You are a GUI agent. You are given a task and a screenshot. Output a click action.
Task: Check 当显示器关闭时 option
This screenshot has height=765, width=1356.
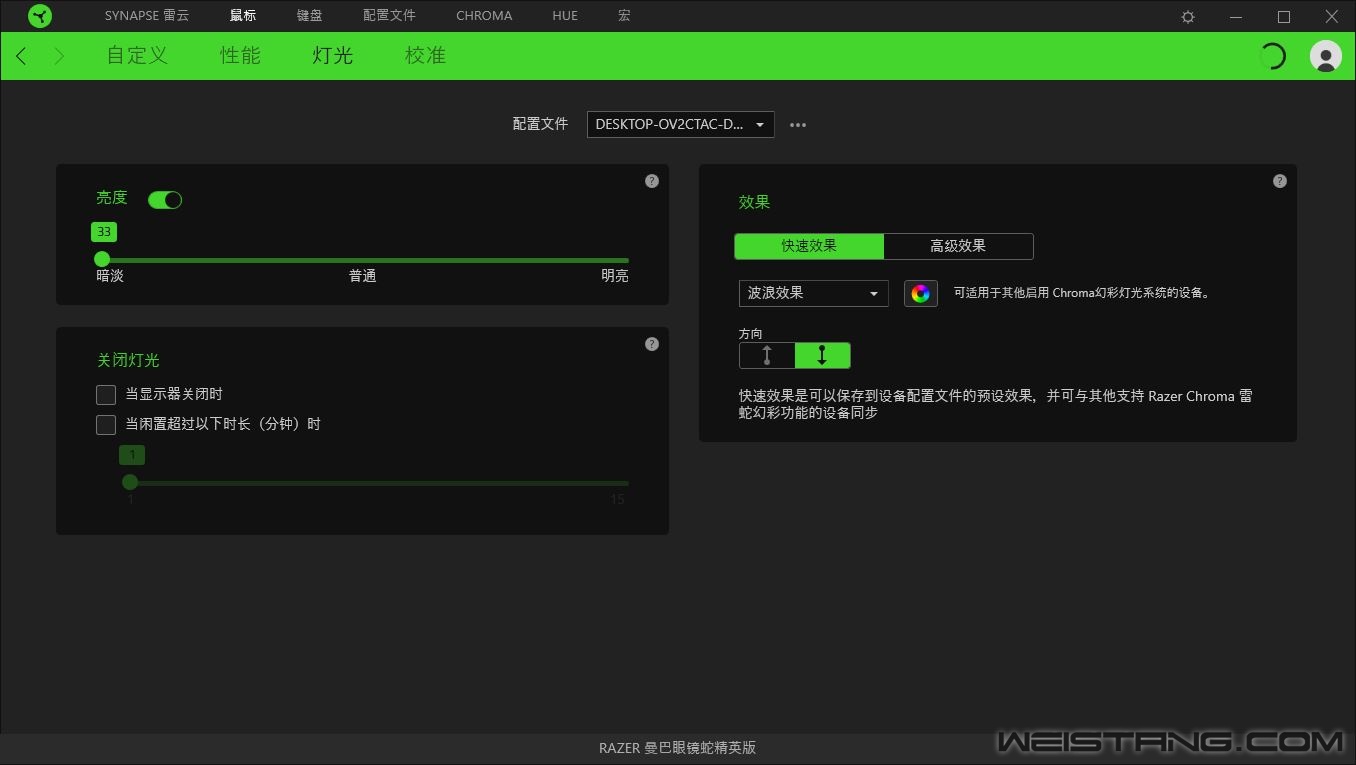click(x=106, y=395)
